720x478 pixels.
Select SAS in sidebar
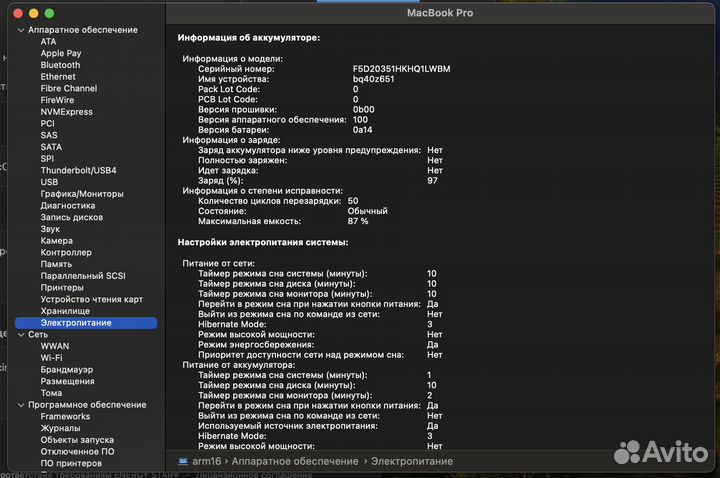pos(49,135)
